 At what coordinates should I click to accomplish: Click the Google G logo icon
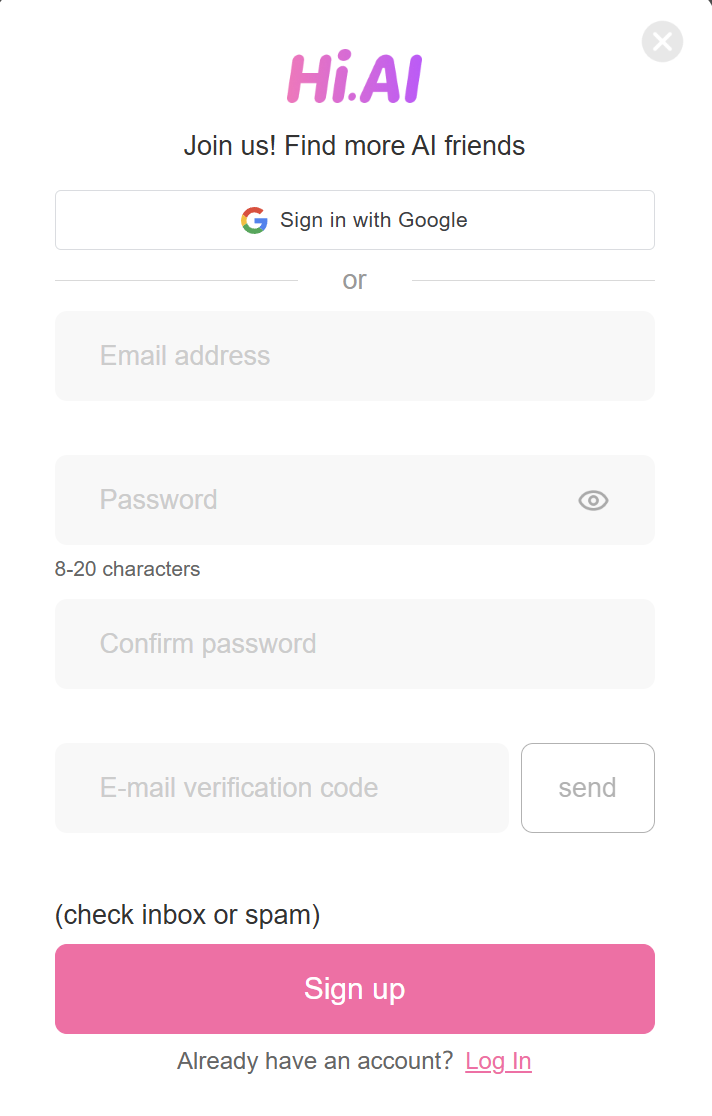pos(254,221)
